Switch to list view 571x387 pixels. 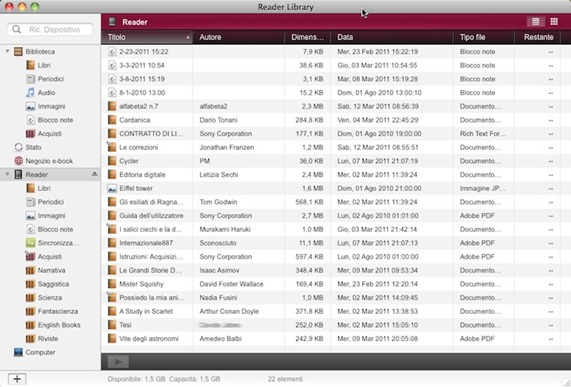tap(536, 22)
